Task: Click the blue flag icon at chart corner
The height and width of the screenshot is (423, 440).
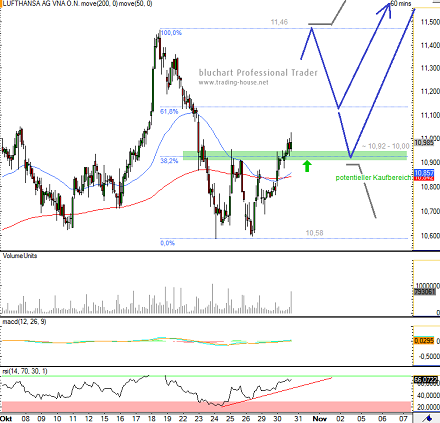Action: (428, 418)
